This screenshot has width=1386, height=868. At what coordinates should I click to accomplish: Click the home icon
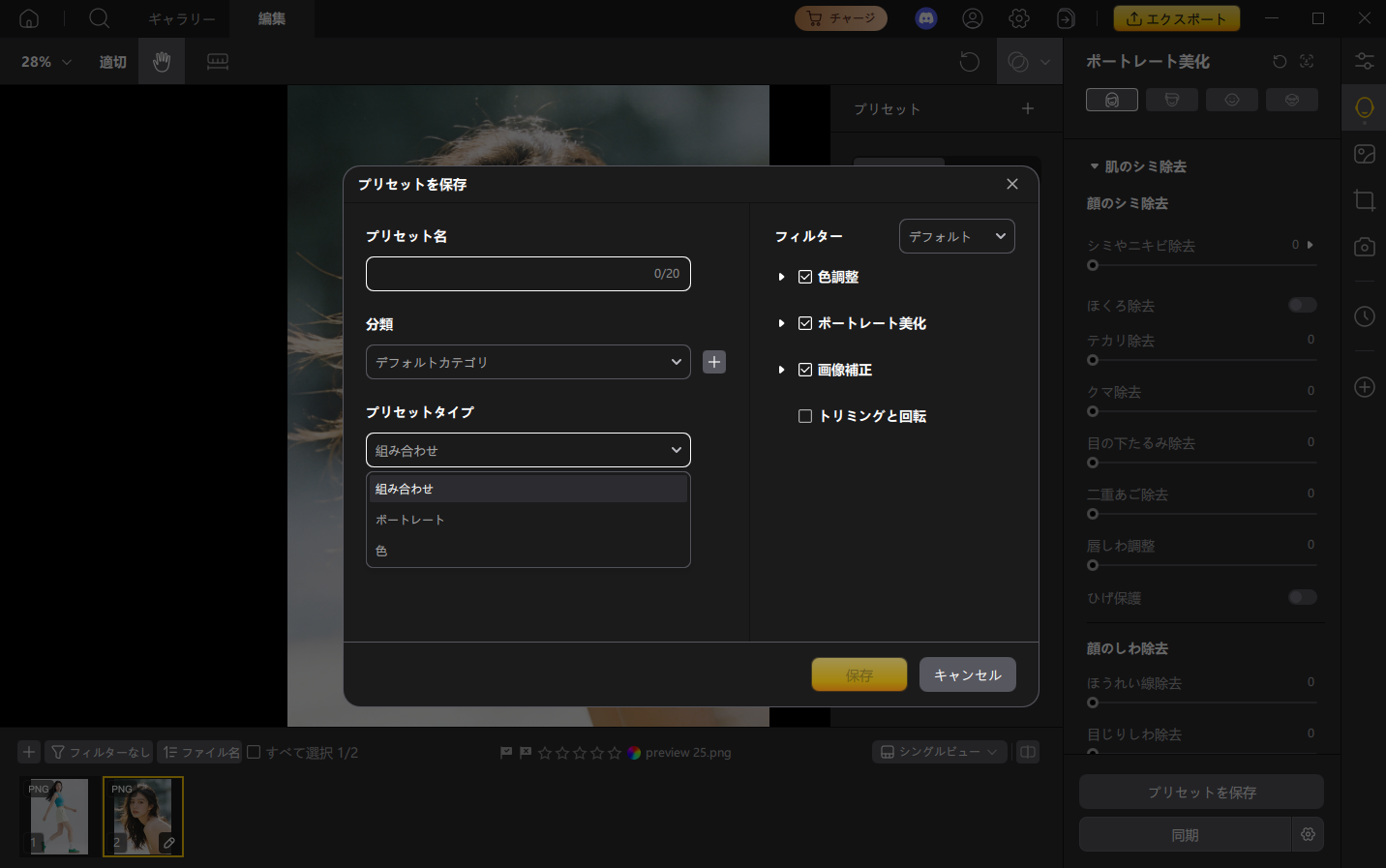(x=29, y=18)
